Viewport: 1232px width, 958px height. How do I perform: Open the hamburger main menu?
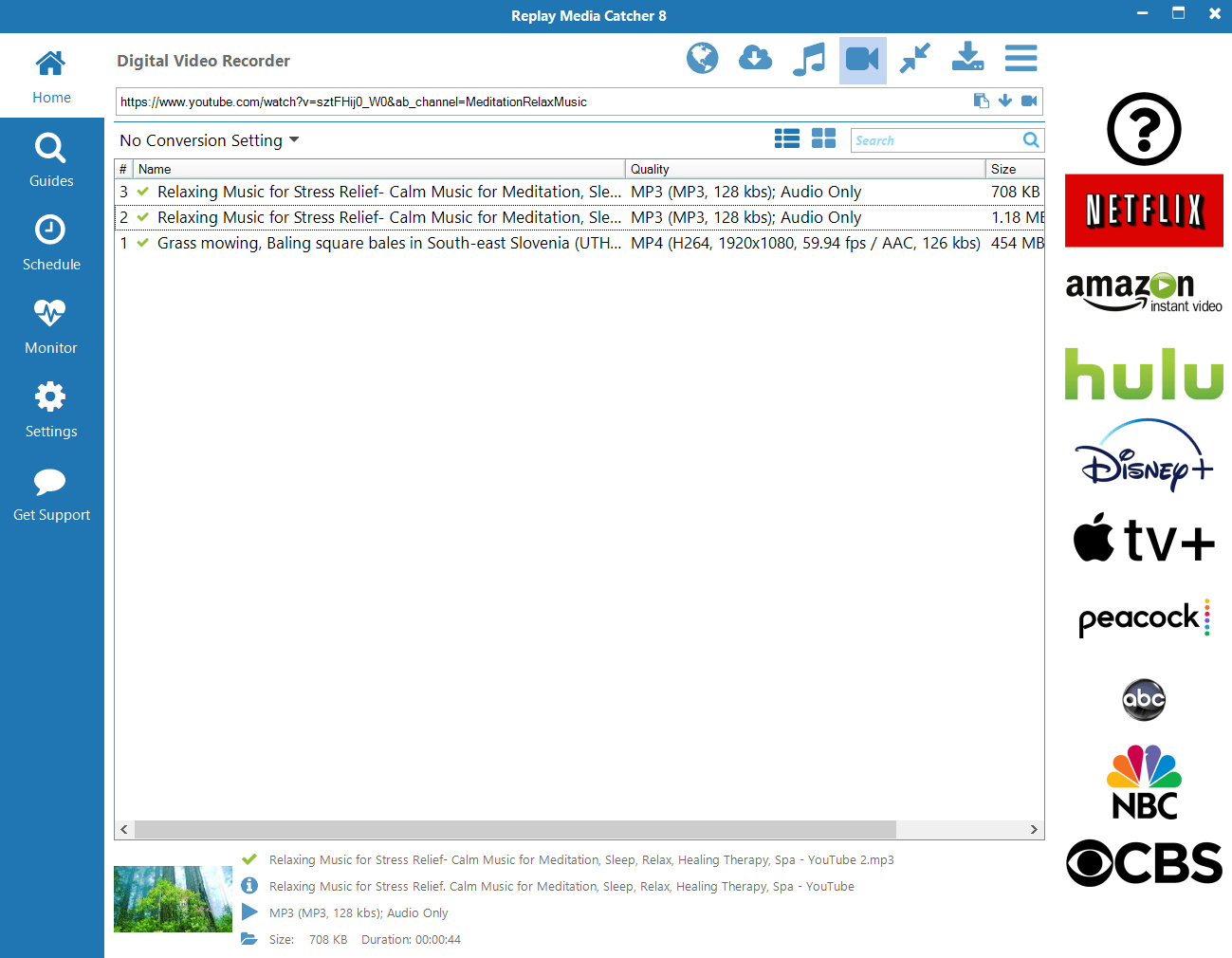[1021, 58]
